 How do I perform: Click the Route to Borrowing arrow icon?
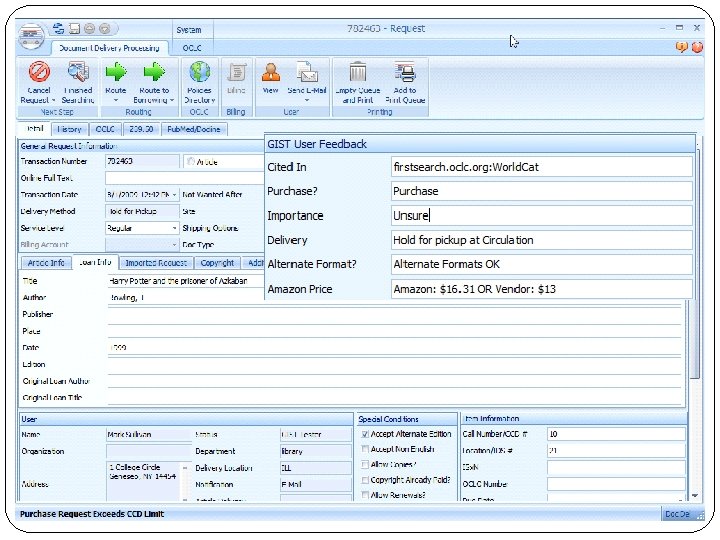(154, 72)
